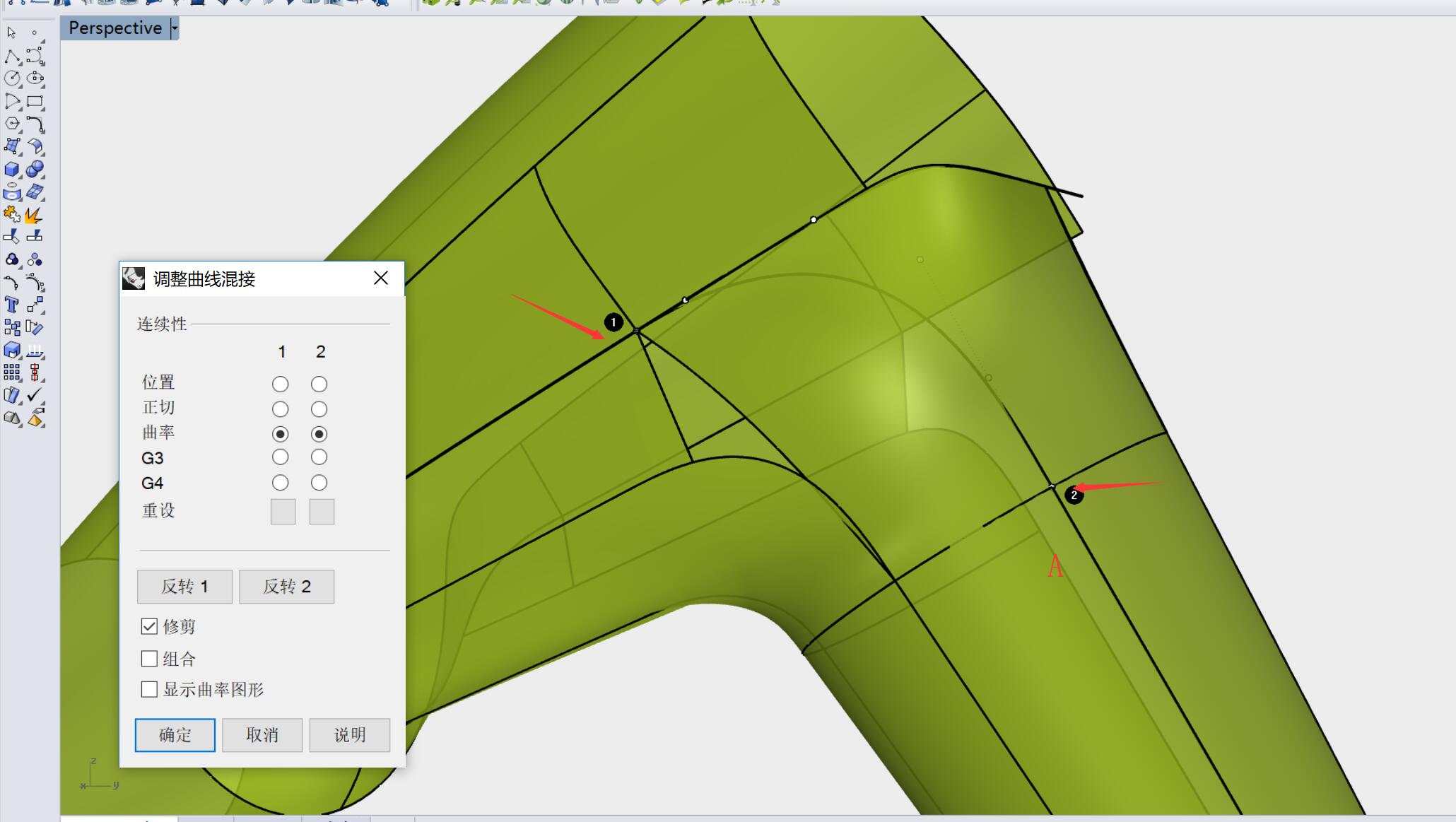Click the Box solid tool
The height and width of the screenshot is (822, 1456).
[12, 170]
